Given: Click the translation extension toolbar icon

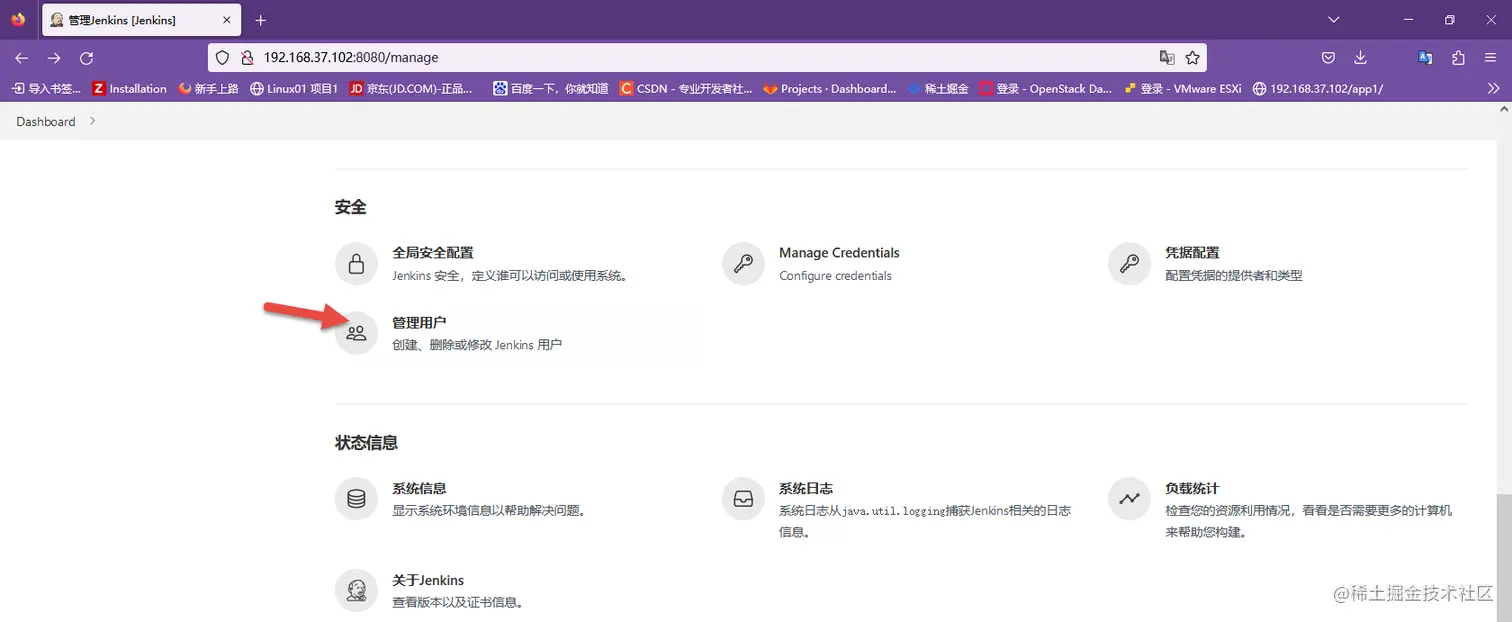Looking at the screenshot, I should [x=1426, y=58].
